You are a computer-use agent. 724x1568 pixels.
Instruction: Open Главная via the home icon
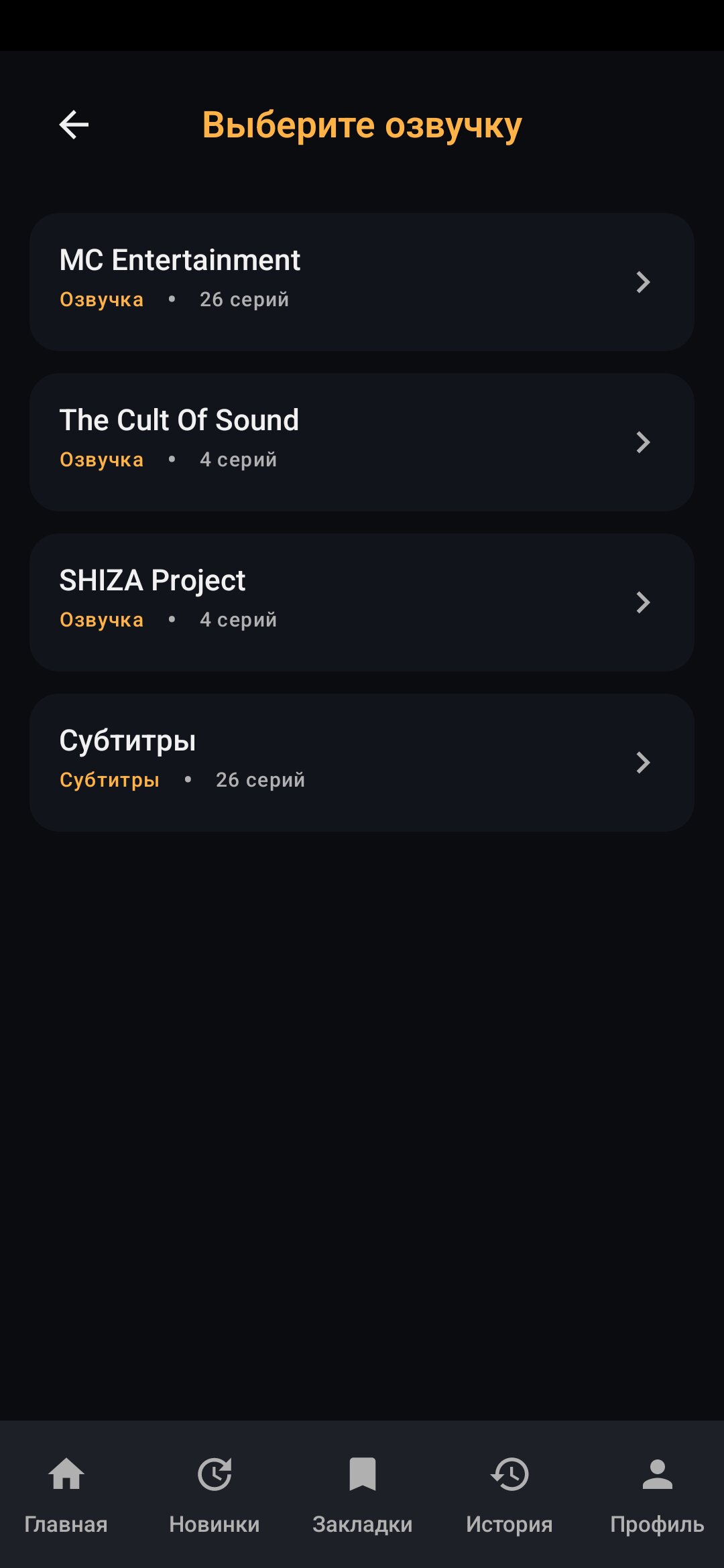(66, 1474)
